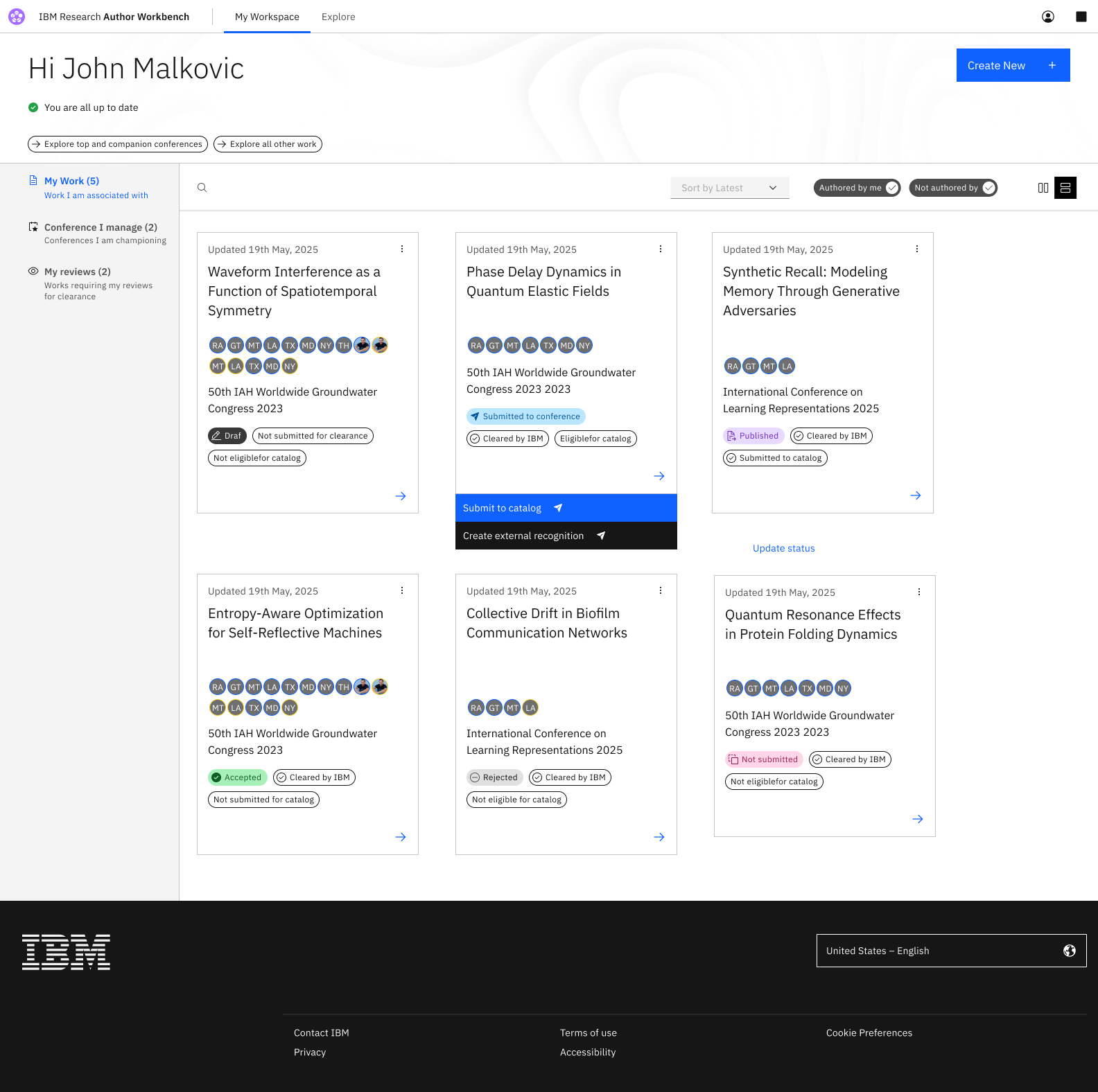Image resolution: width=1098 pixels, height=1092 pixels.
Task: Click arrow icon on Synthetic Recall card
Action: point(916,495)
